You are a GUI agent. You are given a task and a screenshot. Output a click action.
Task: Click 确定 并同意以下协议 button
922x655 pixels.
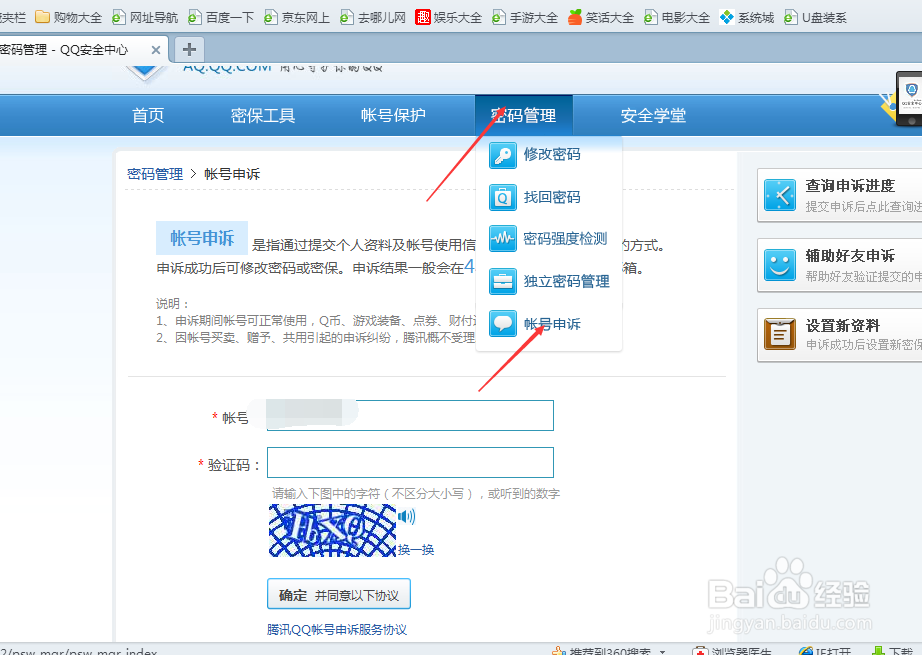(339, 594)
